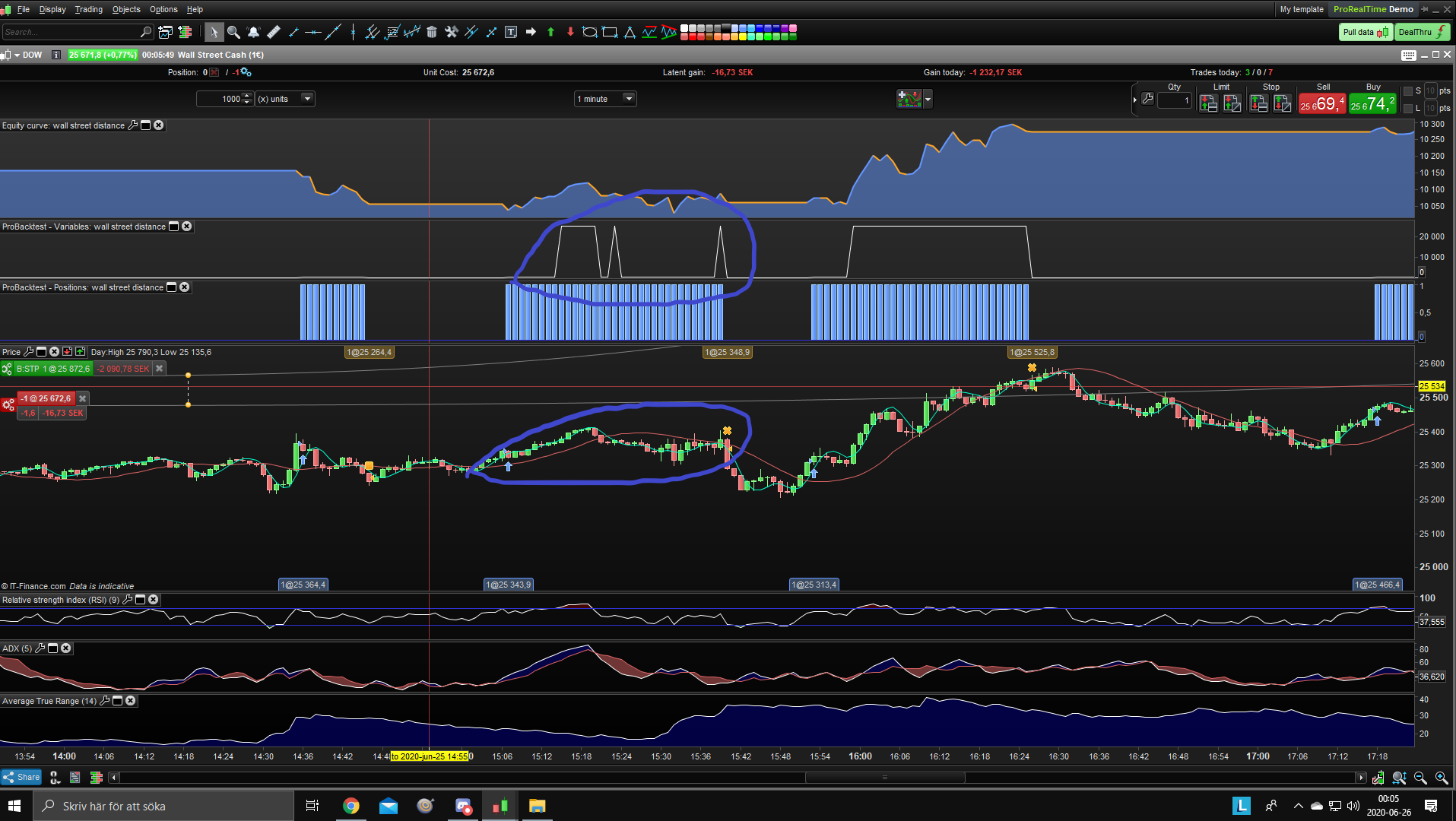Screen dimensions: 1456x821
Task: Insert a red down arrow marker
Action: click(570, 32)
